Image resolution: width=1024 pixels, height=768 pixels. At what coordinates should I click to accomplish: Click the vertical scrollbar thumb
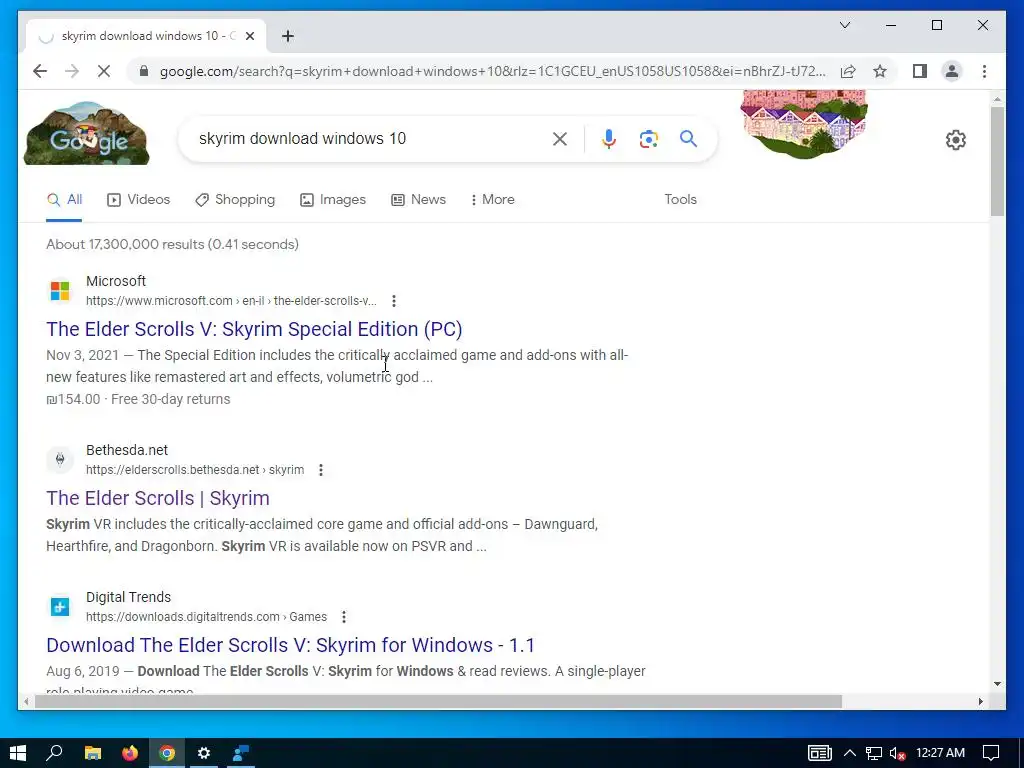pyautogui.click(x=997, y=161)
